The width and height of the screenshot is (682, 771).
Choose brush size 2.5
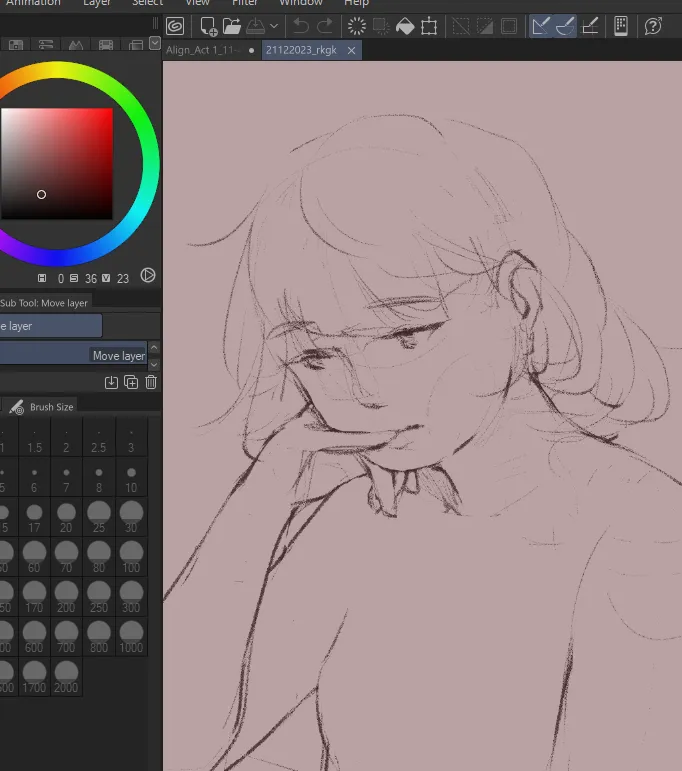coord(98,438)
